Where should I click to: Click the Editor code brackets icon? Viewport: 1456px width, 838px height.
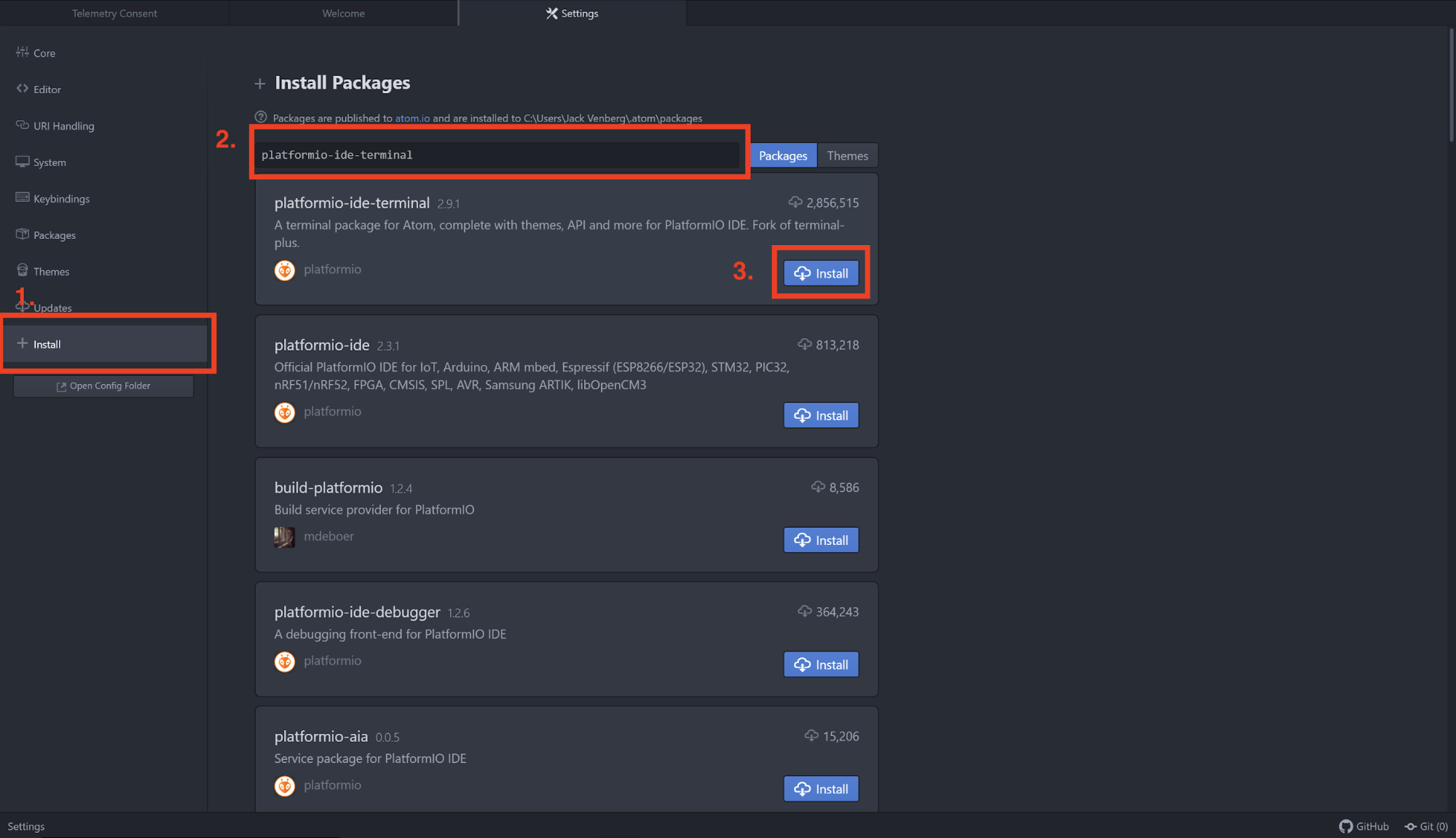pos(23,89)
